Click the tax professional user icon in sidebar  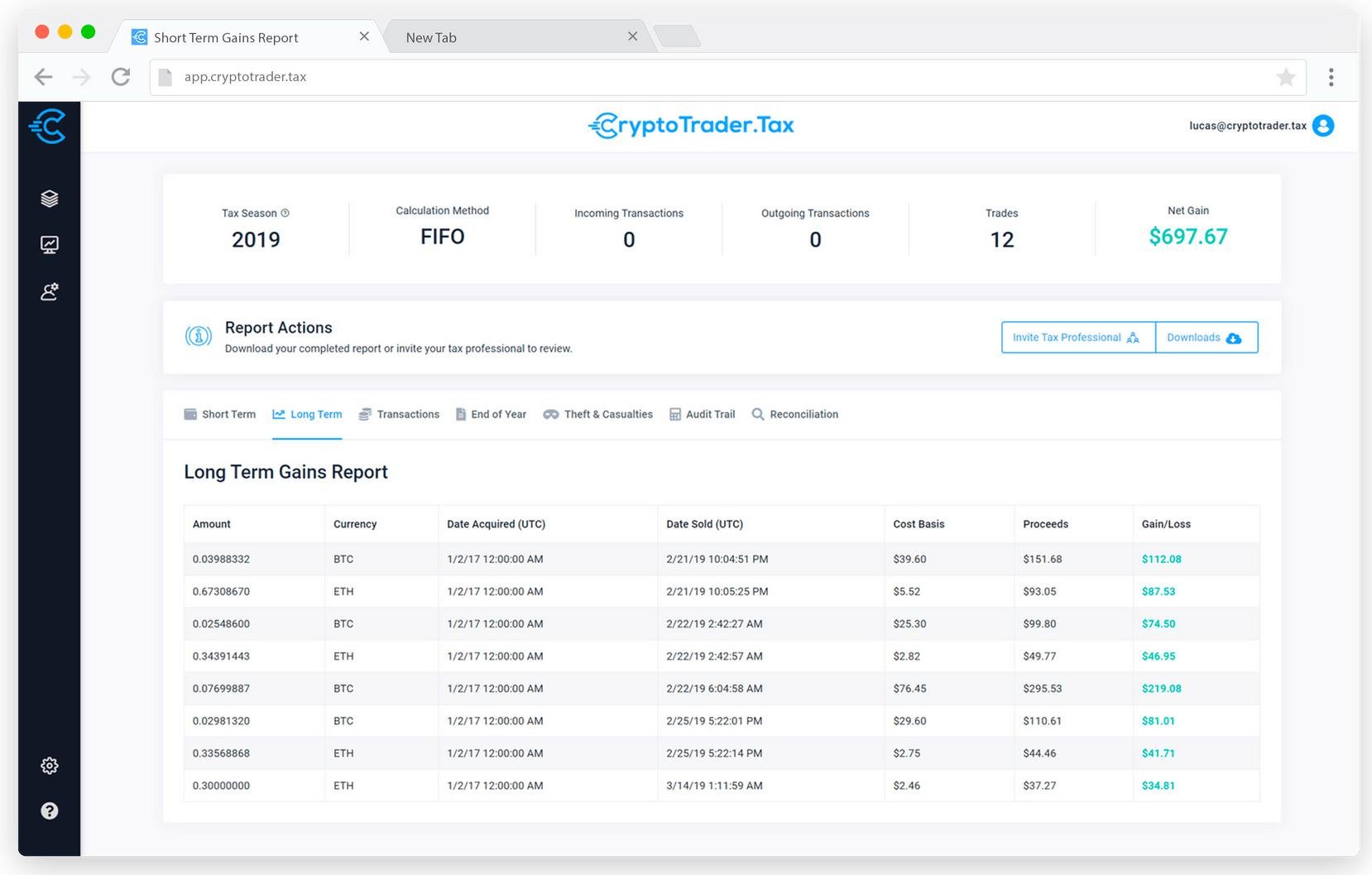pyautogui.click(x=50, y=292)
